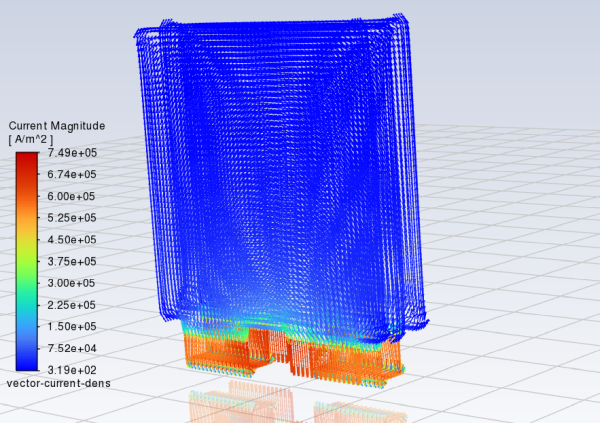
Task: Click the 6.74e+05 legend value
Action: click(x=72, y=175)
